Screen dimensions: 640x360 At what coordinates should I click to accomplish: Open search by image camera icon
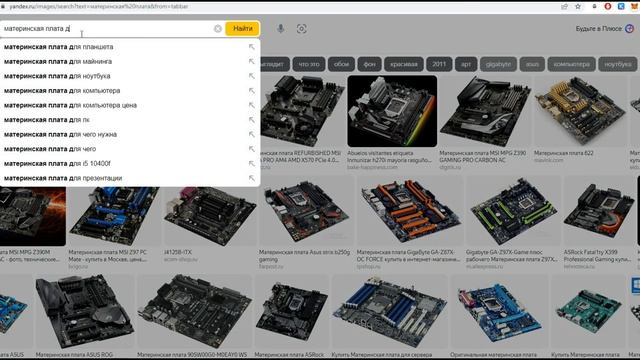(302, 29)
